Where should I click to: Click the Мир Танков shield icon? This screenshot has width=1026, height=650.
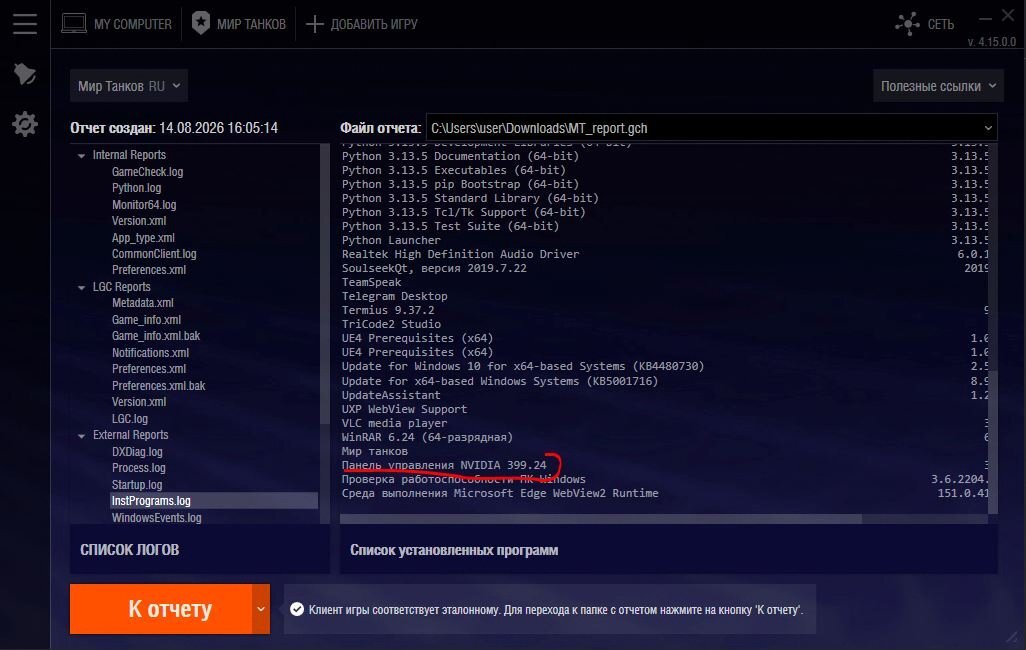(x=201, y=24)
